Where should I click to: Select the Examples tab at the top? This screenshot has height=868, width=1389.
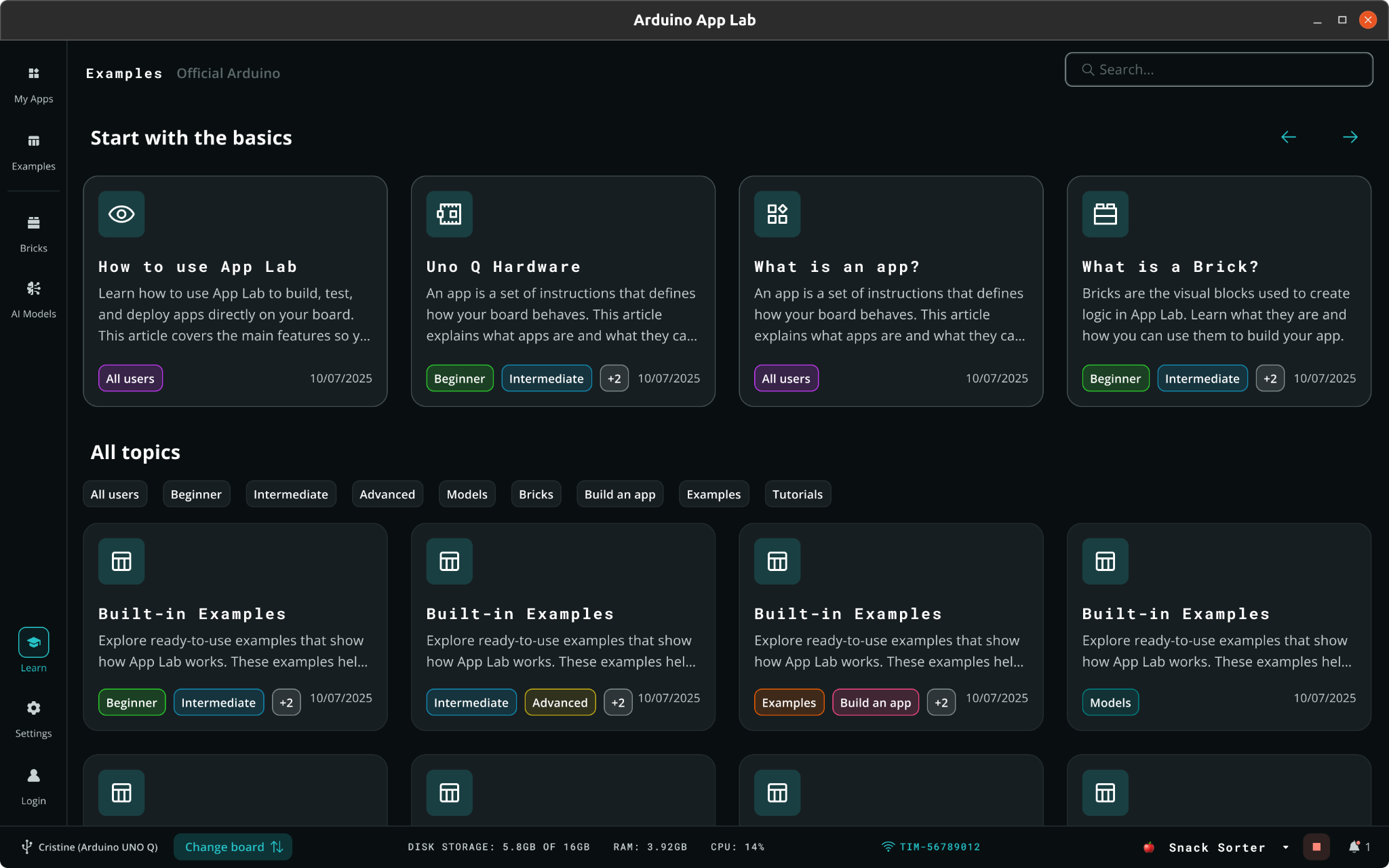pyautogui.click(x=124, y=73)
